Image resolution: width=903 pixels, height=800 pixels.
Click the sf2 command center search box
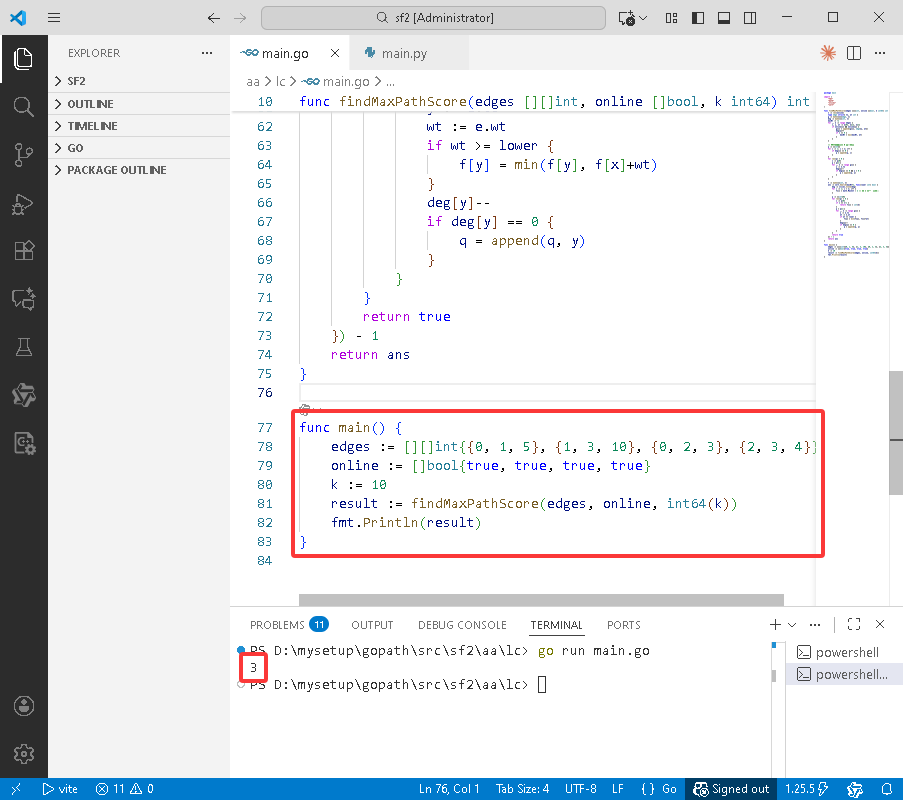pos(433,18)
